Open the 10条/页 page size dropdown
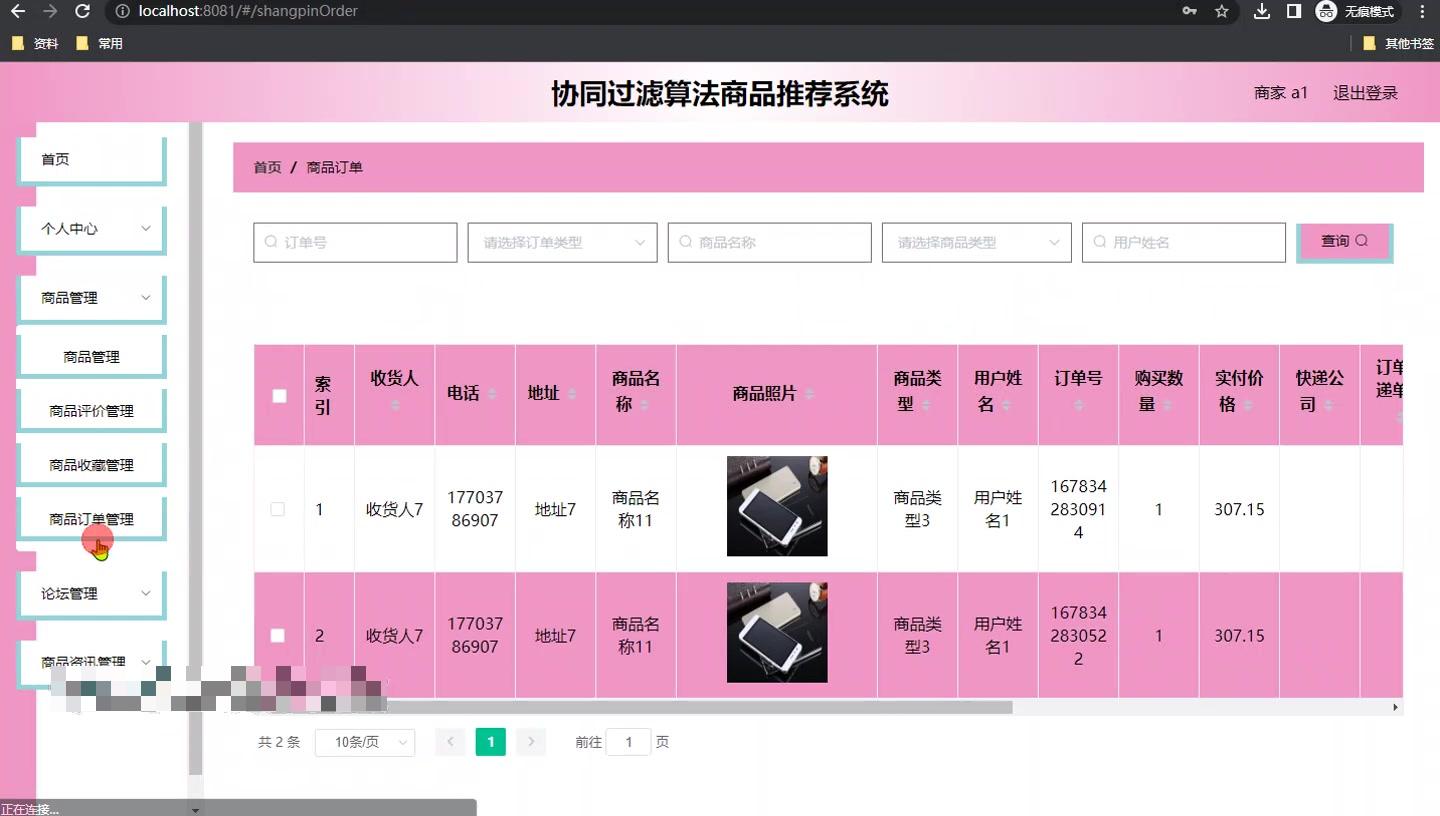 [x=365, y=742]
